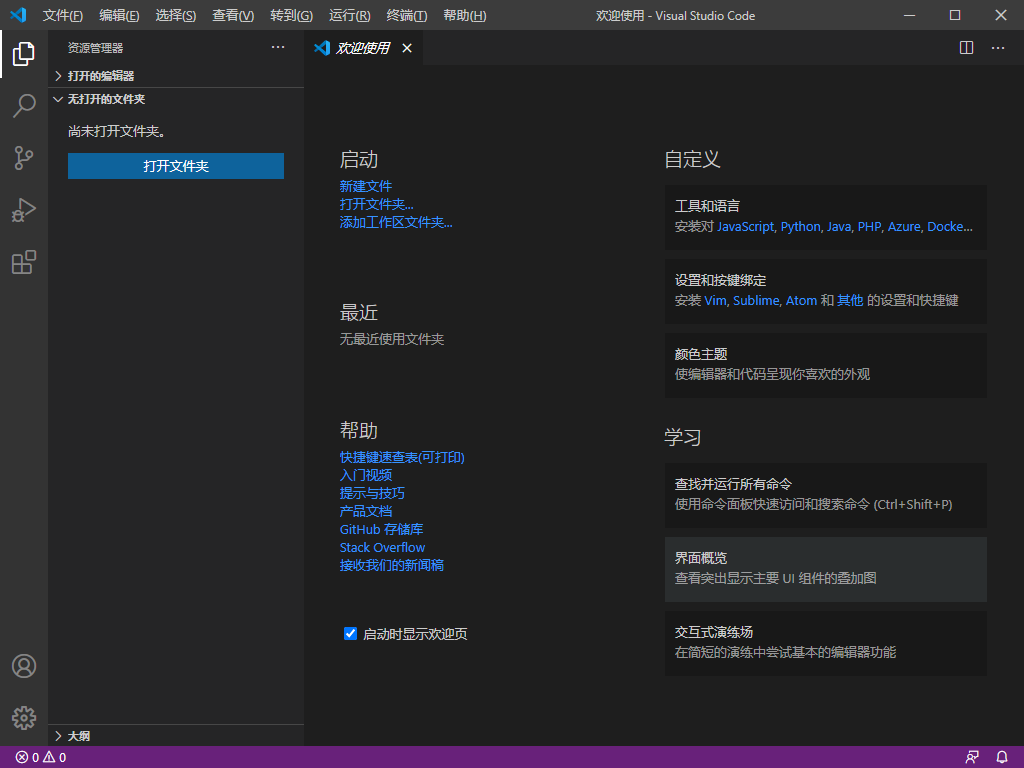Click the Python link in 工具和语言

coord(800,227)
